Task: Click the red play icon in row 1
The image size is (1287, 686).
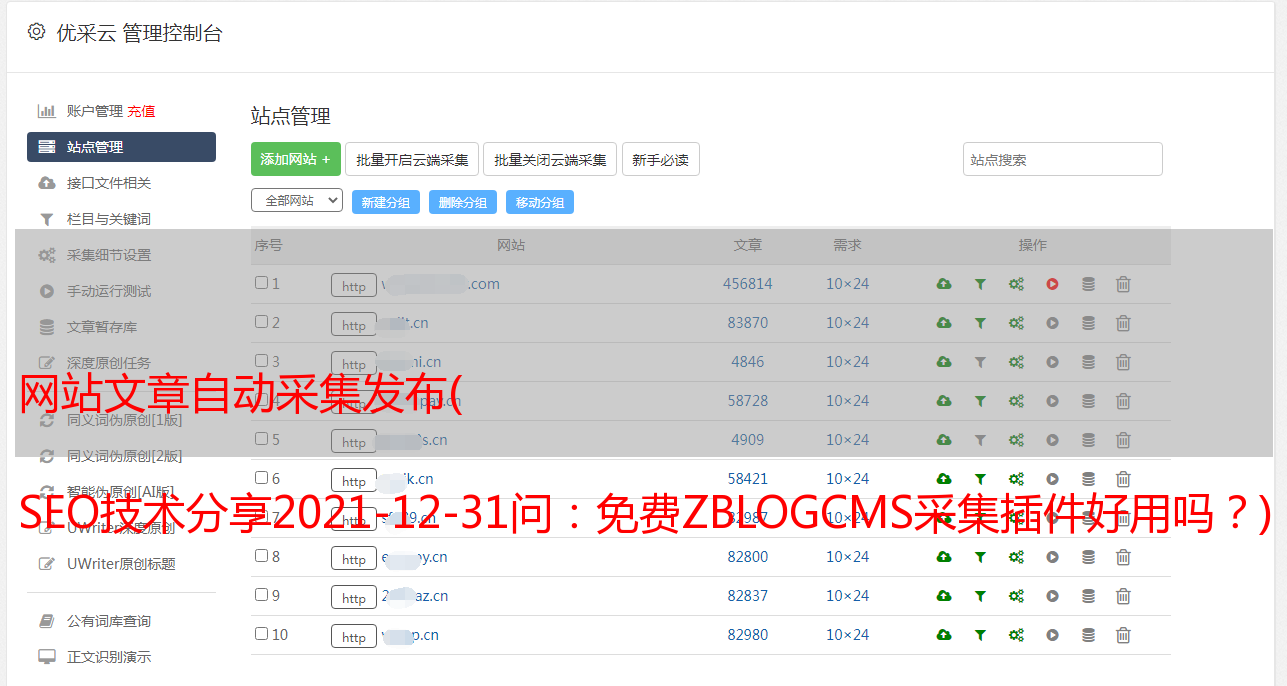Action: (1052, 284)
